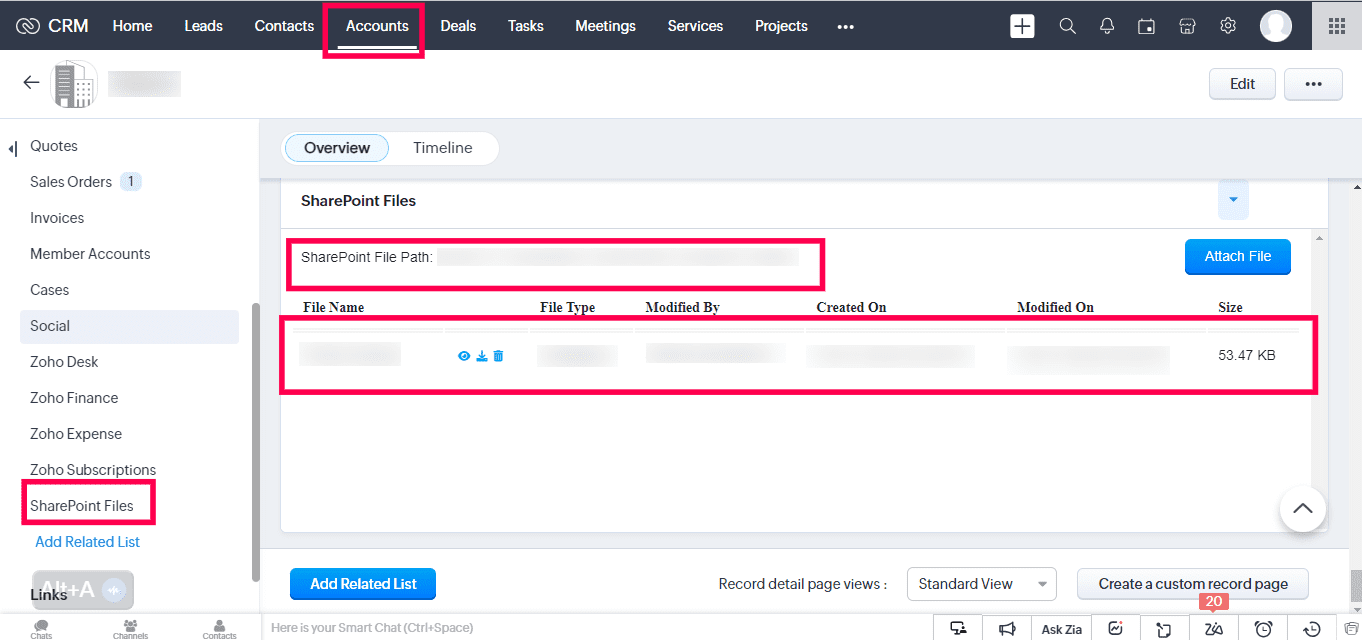This screenshot has height=640, width=1362.
Task: Open the calendar icon in top bar
Action: (x=1147, y=26)
